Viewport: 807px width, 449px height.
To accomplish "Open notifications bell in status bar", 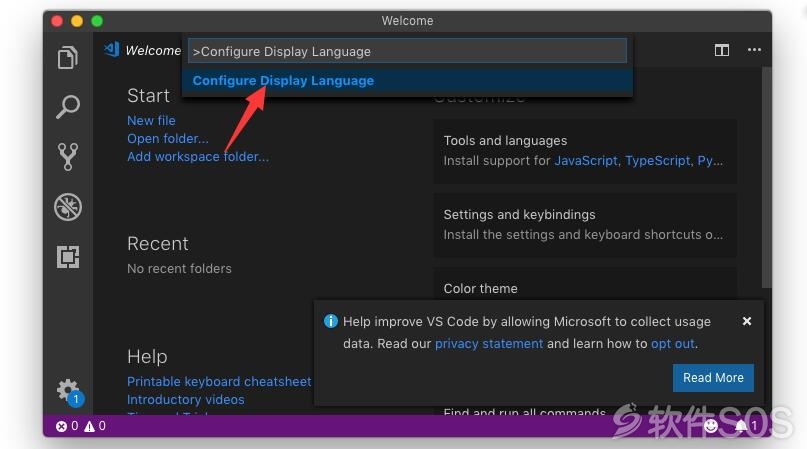I will (746, 426).
